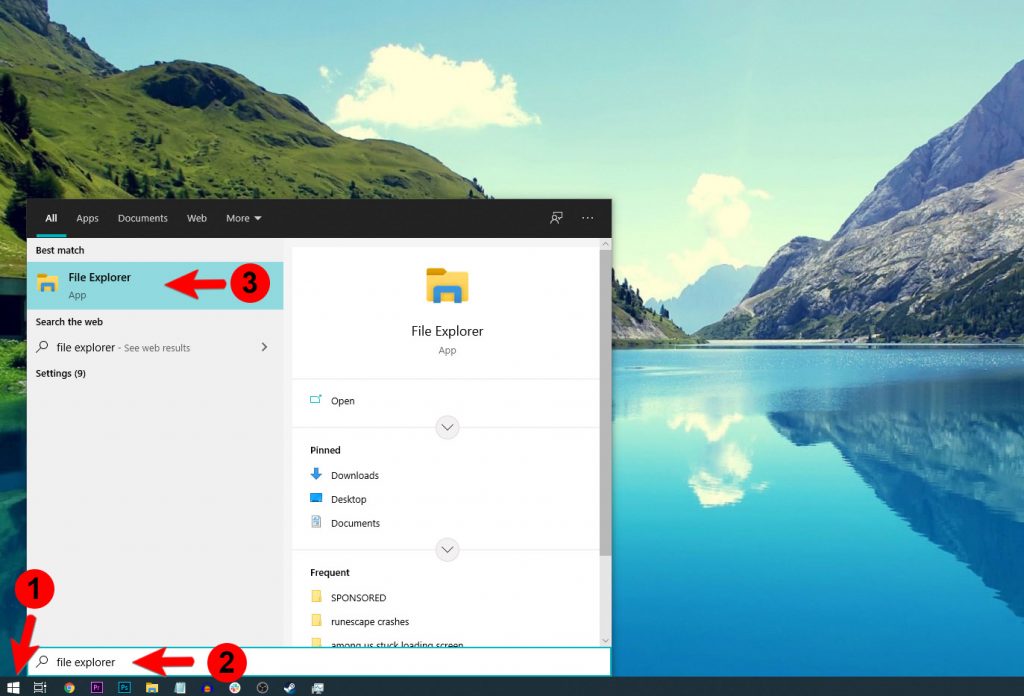Open the blue round taskbar app icon
This screenshot has height=696, width=1024.
pos(207,687)
